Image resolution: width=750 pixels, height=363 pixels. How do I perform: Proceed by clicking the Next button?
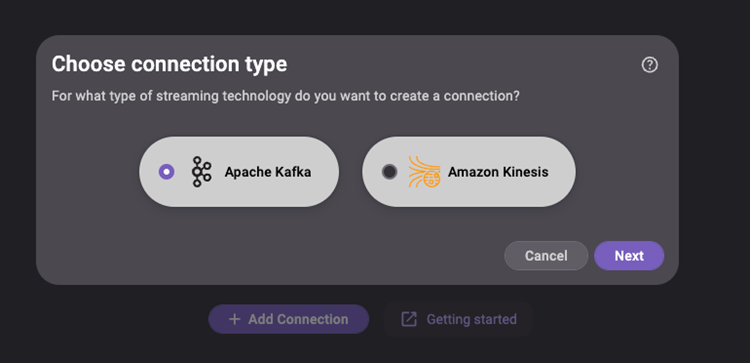pyautogui.click(x=629, y=256)
